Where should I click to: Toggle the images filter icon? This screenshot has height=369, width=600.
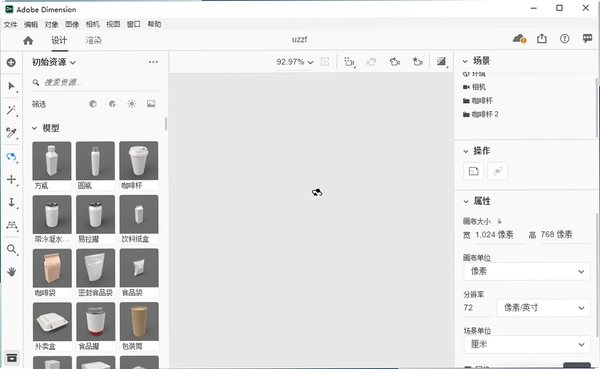(151, 104)
